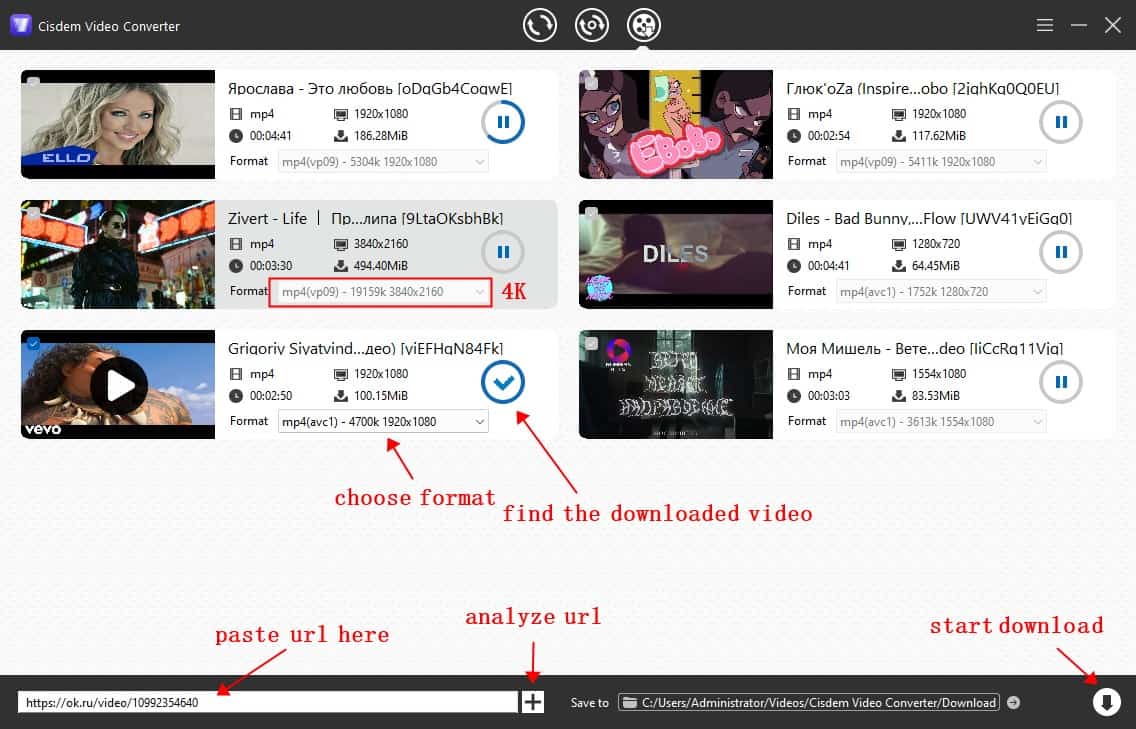Click the file size '186.28MiB'

[380, 136]
